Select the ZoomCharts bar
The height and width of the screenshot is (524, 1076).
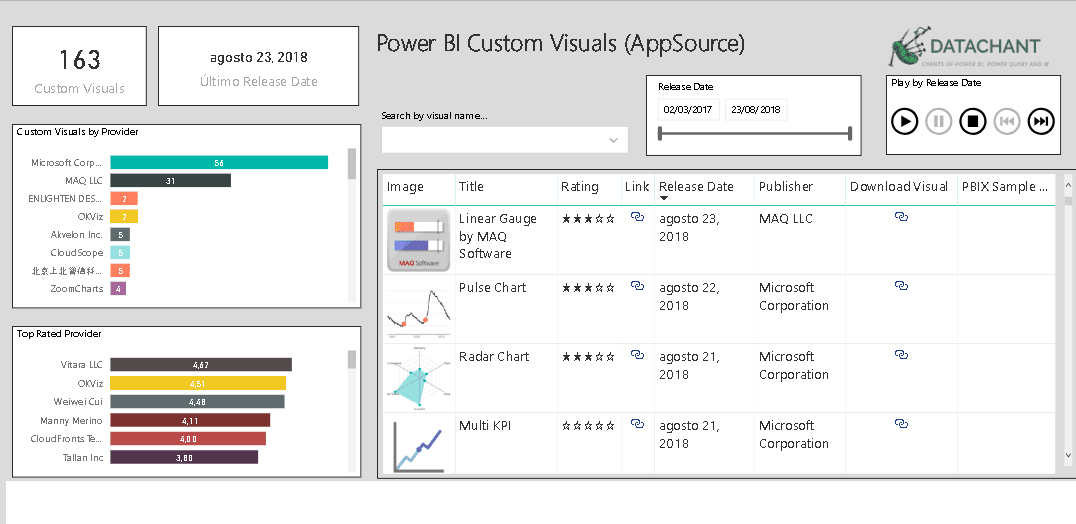pos(118,289)
